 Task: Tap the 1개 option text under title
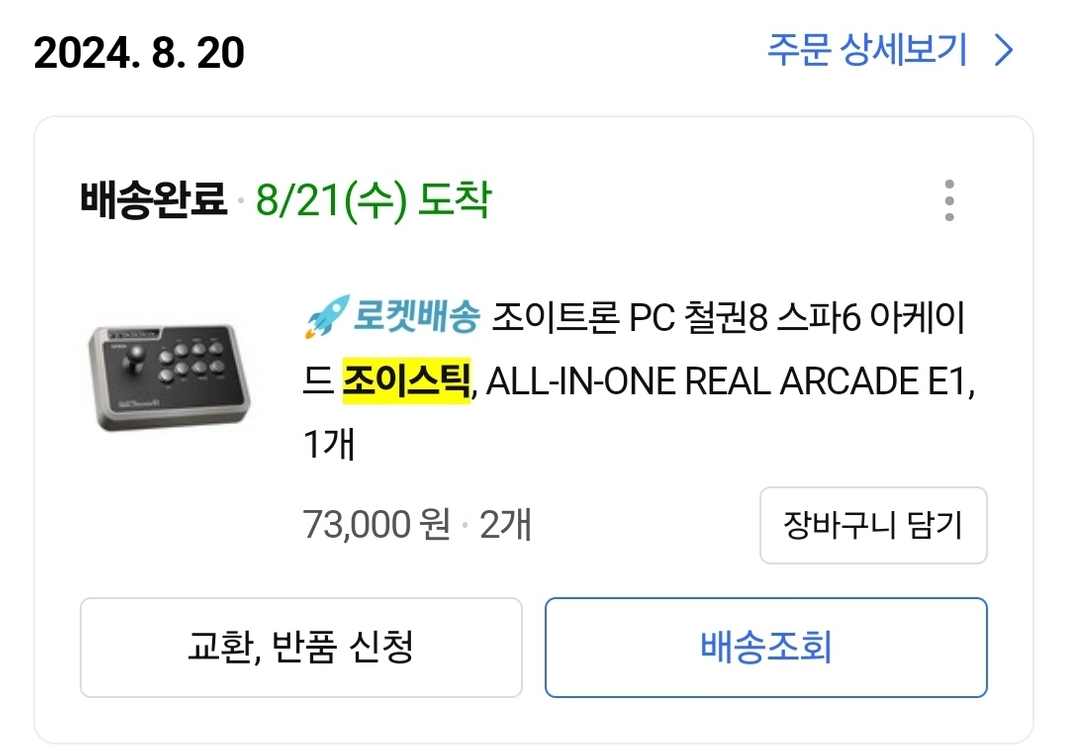click(x=329, y=444)
